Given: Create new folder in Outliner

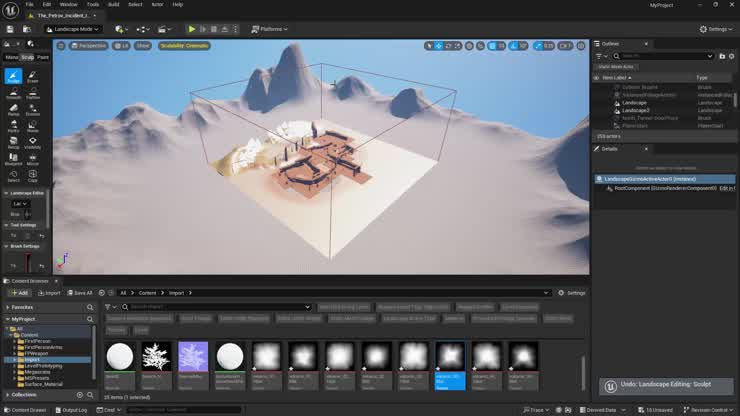Looking at the screenshot, I should [x=722, y=56].
